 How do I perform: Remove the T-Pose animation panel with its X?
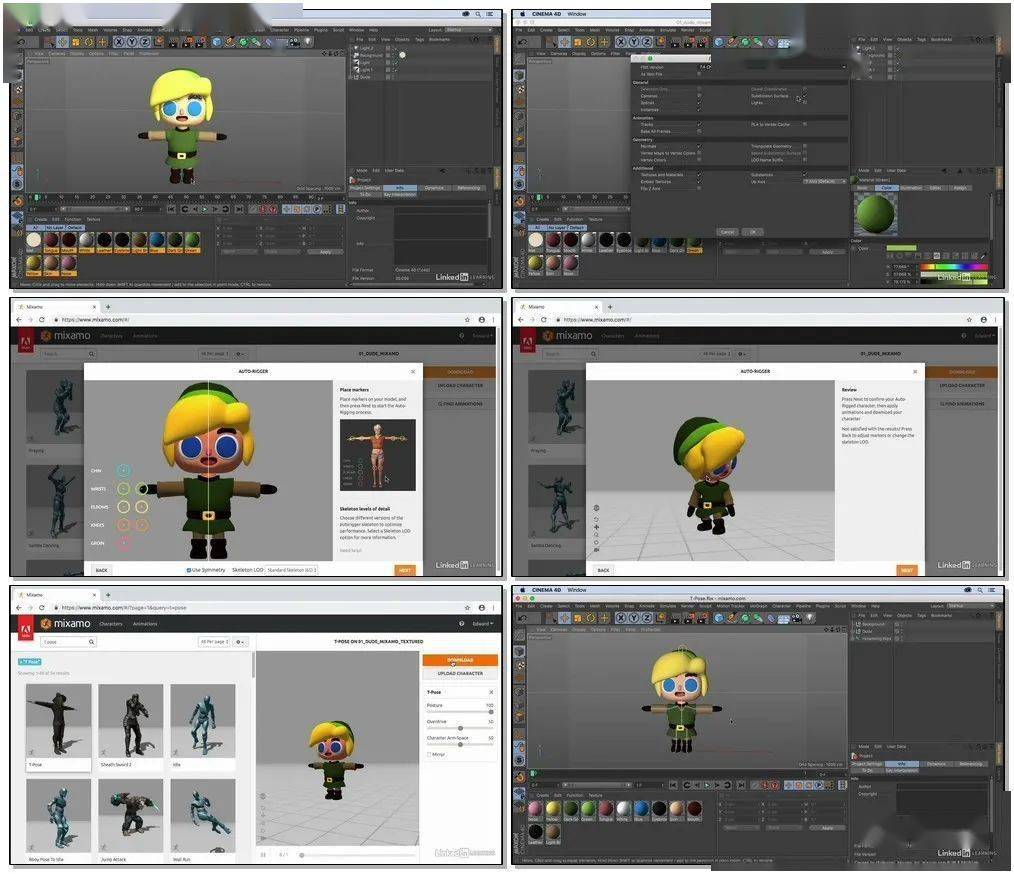491,692
